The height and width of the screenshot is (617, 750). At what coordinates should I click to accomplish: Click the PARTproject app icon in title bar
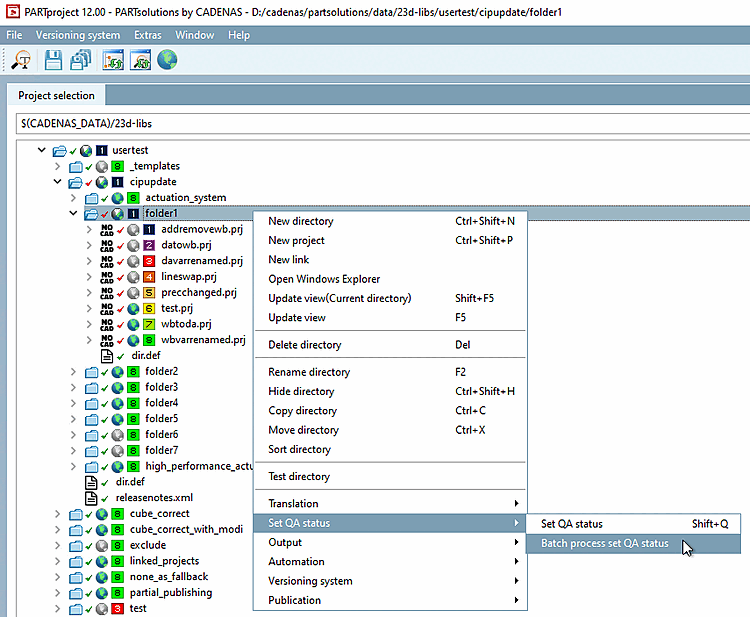pos(12,11)
